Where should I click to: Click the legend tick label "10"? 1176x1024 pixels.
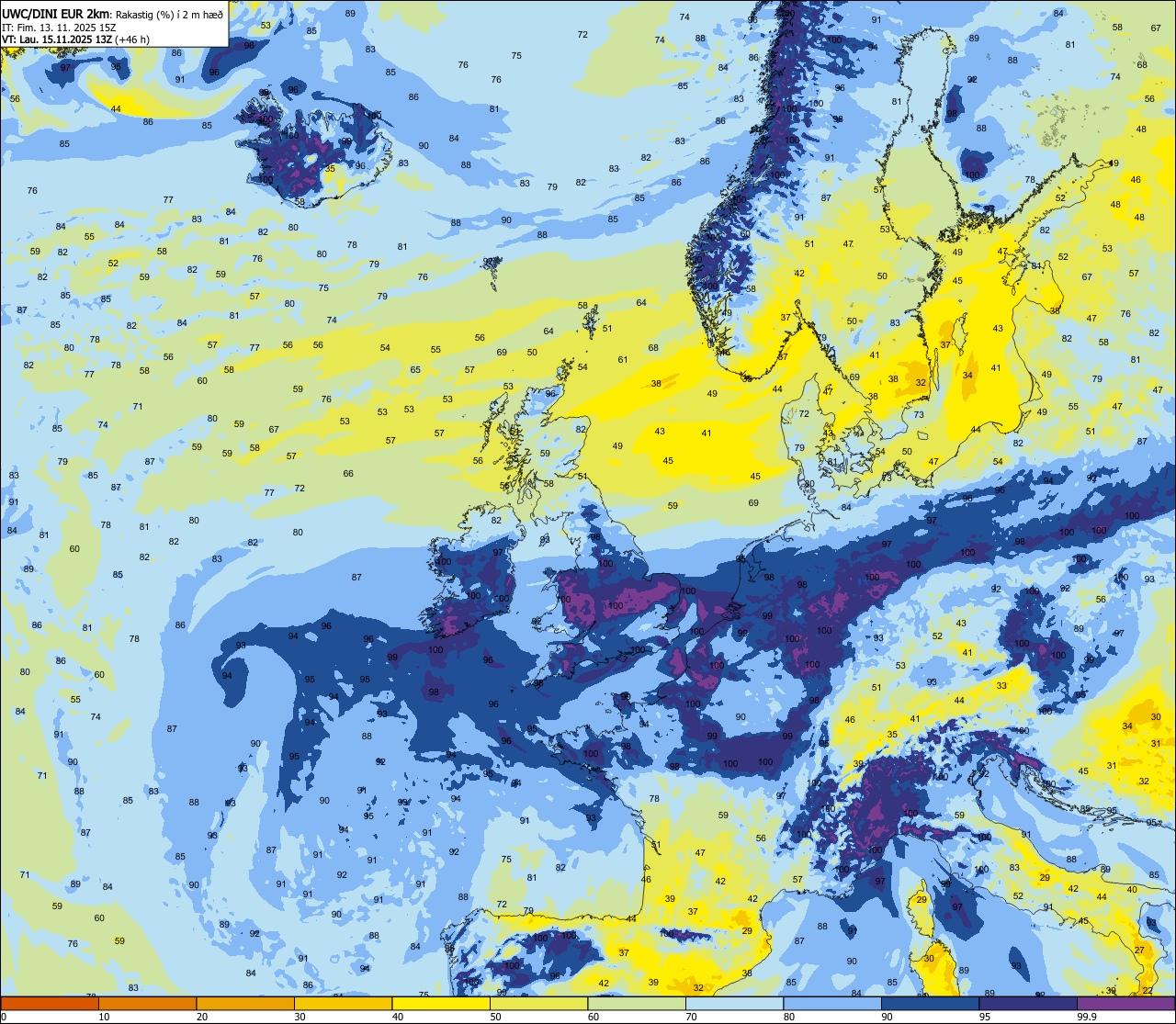point(104,1017)
